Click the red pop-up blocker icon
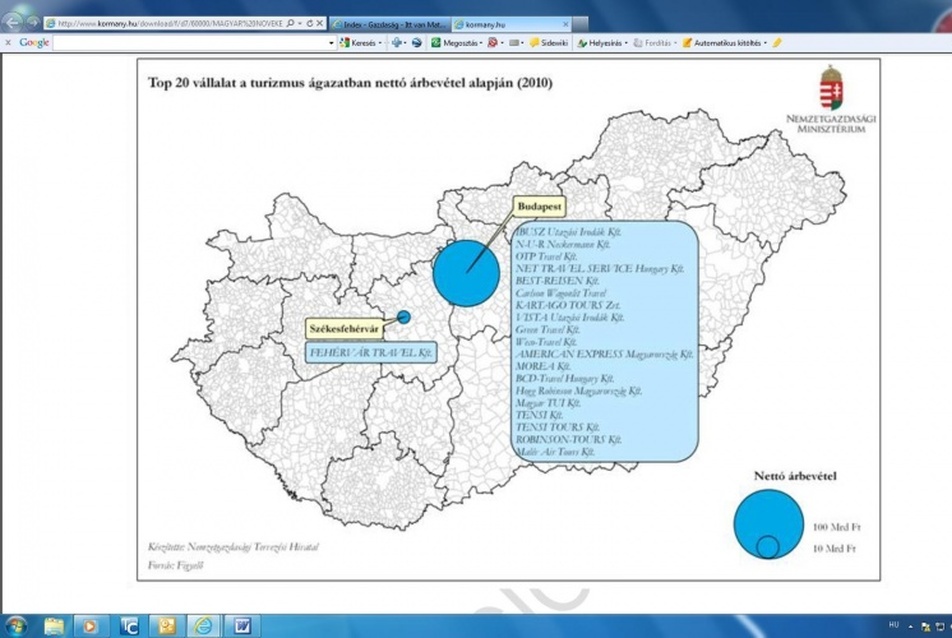This screenshot has width=952, height=638. [x=492, y=42]
